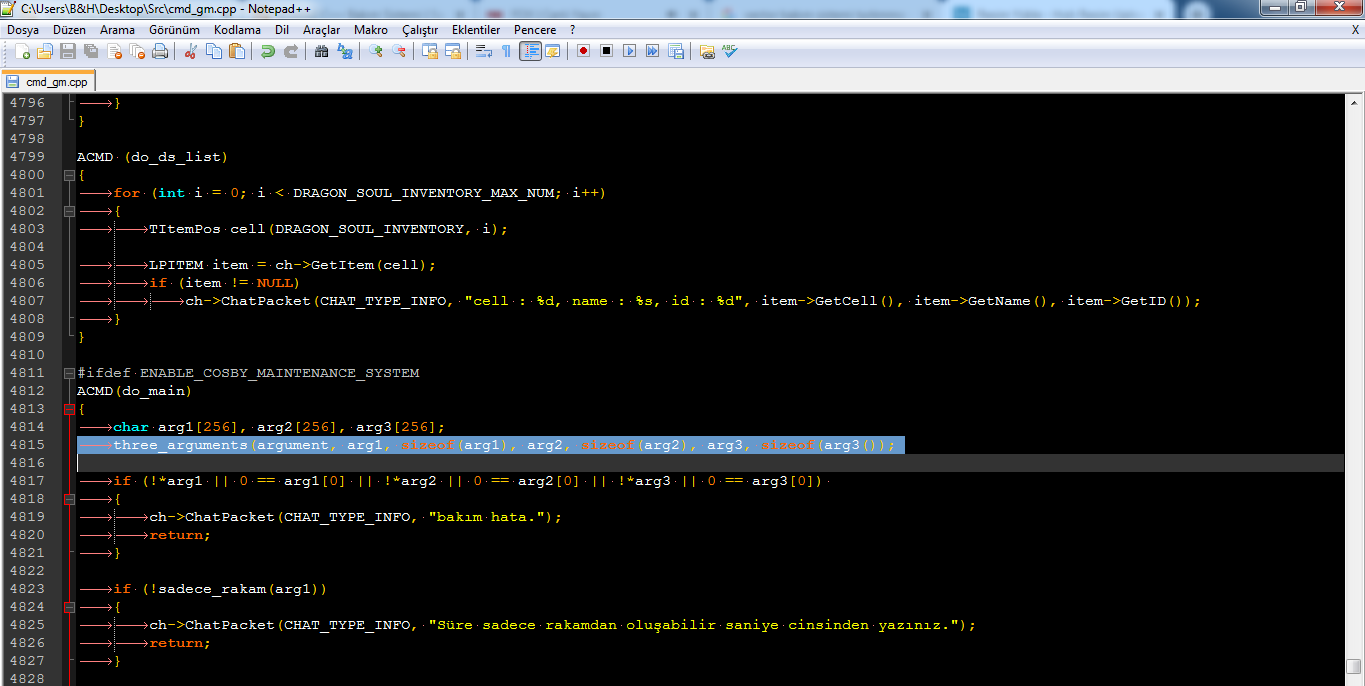Viewport: 1365px width, 686px height.
Task: Click the ABC spell check icon
Action: pos(730,51)
